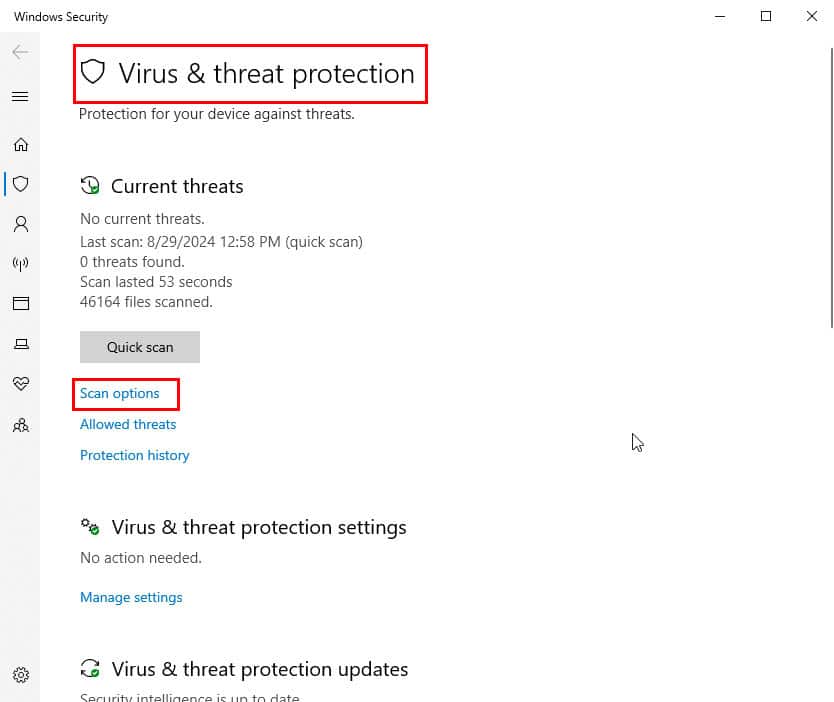Select Virus & threat protection shield in sidebar
Image resolution: width=834 pixels, height=702 pixels.
pyautogui.click(x=21, y=184)
